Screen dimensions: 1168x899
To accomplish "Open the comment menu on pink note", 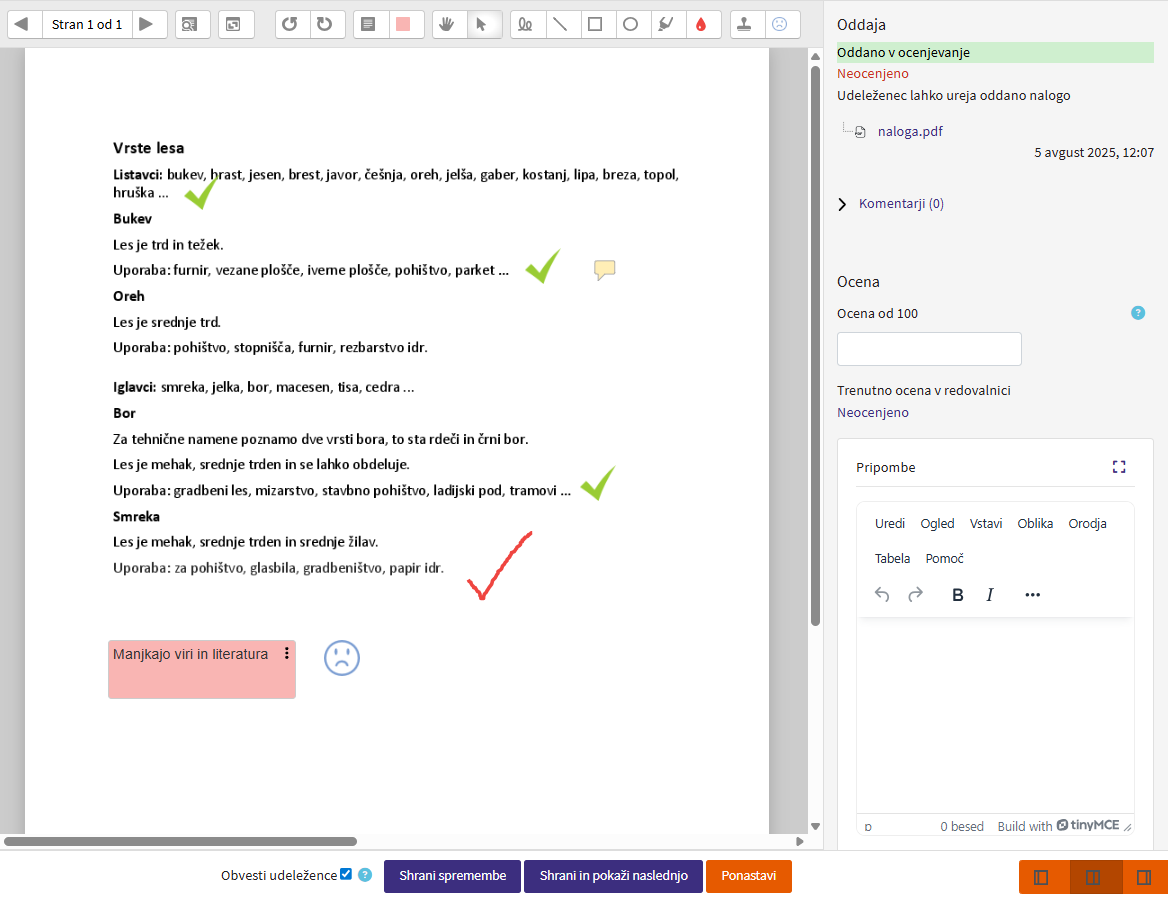I will tap(287, 653).
